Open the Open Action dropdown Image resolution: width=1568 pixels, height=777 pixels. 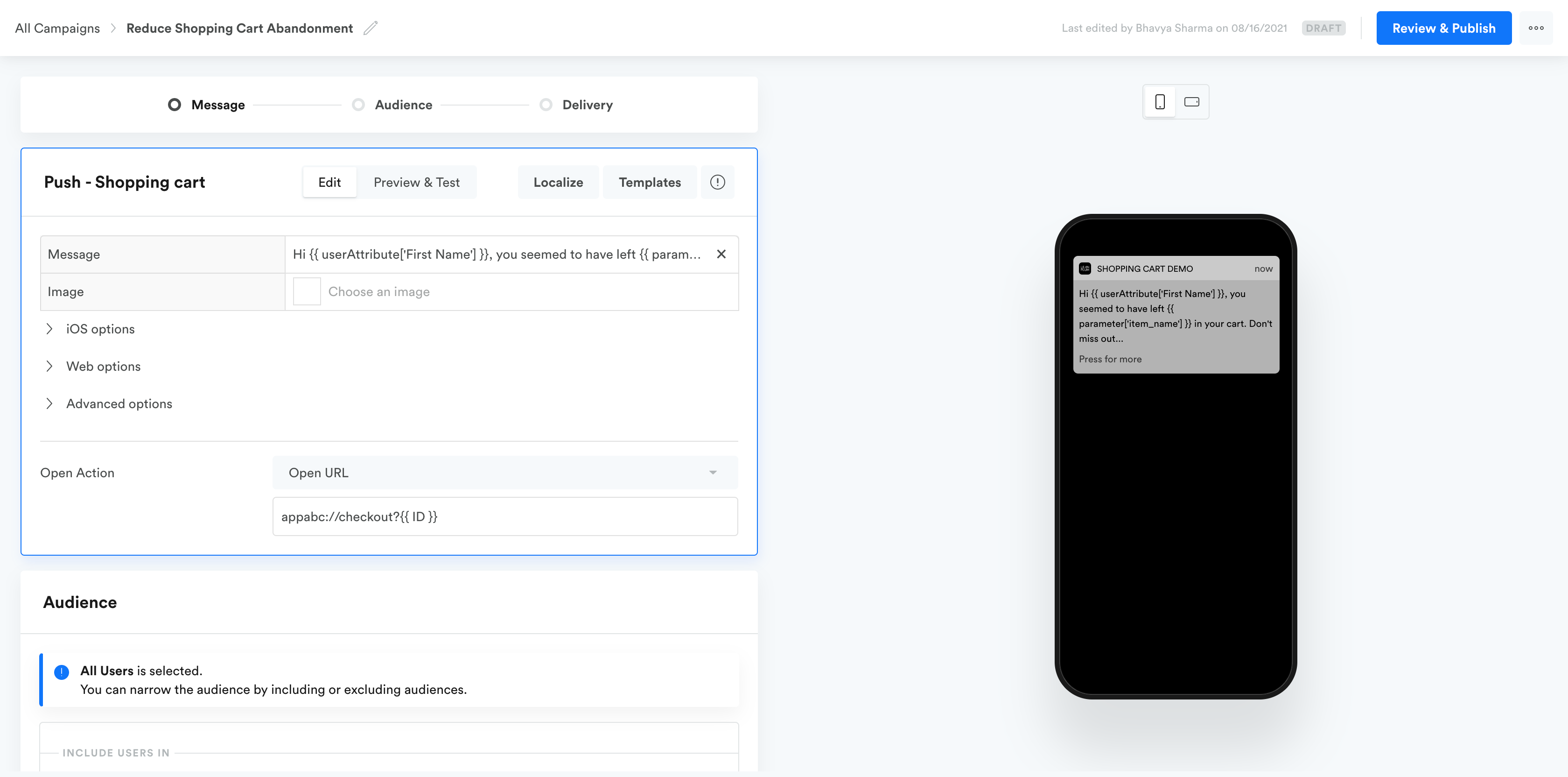(x=504, y=473)
